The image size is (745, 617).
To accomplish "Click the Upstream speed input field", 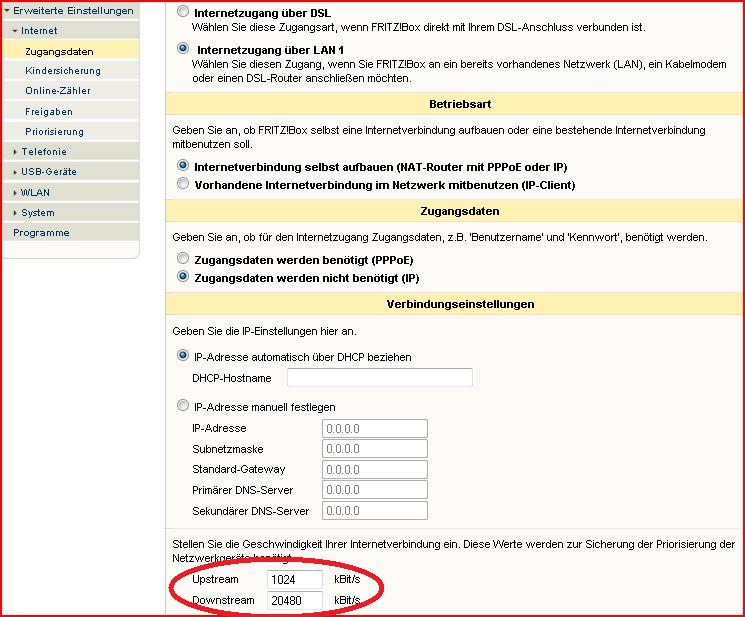I will point(295,580).
